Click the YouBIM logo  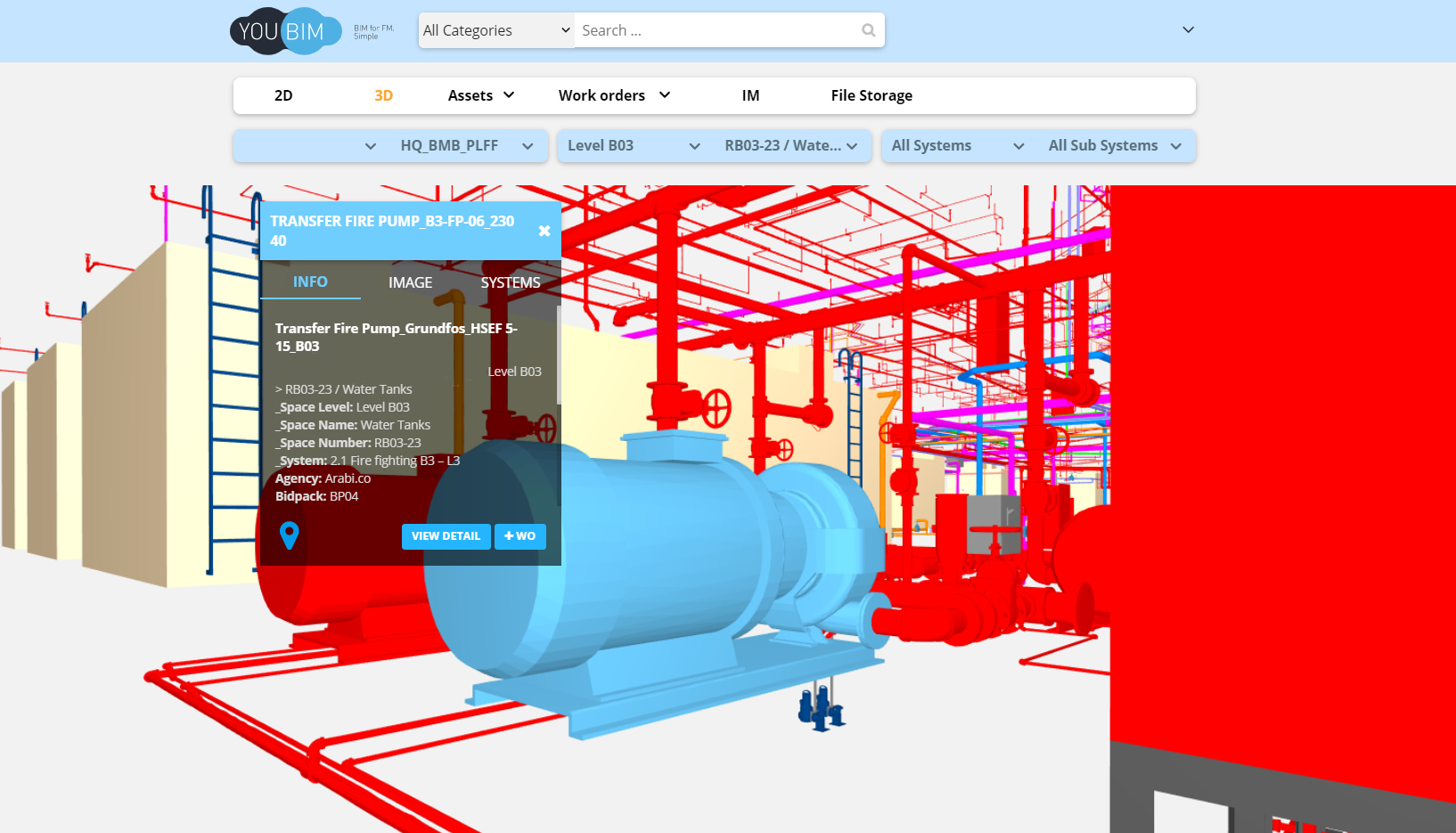coord(285,31)
